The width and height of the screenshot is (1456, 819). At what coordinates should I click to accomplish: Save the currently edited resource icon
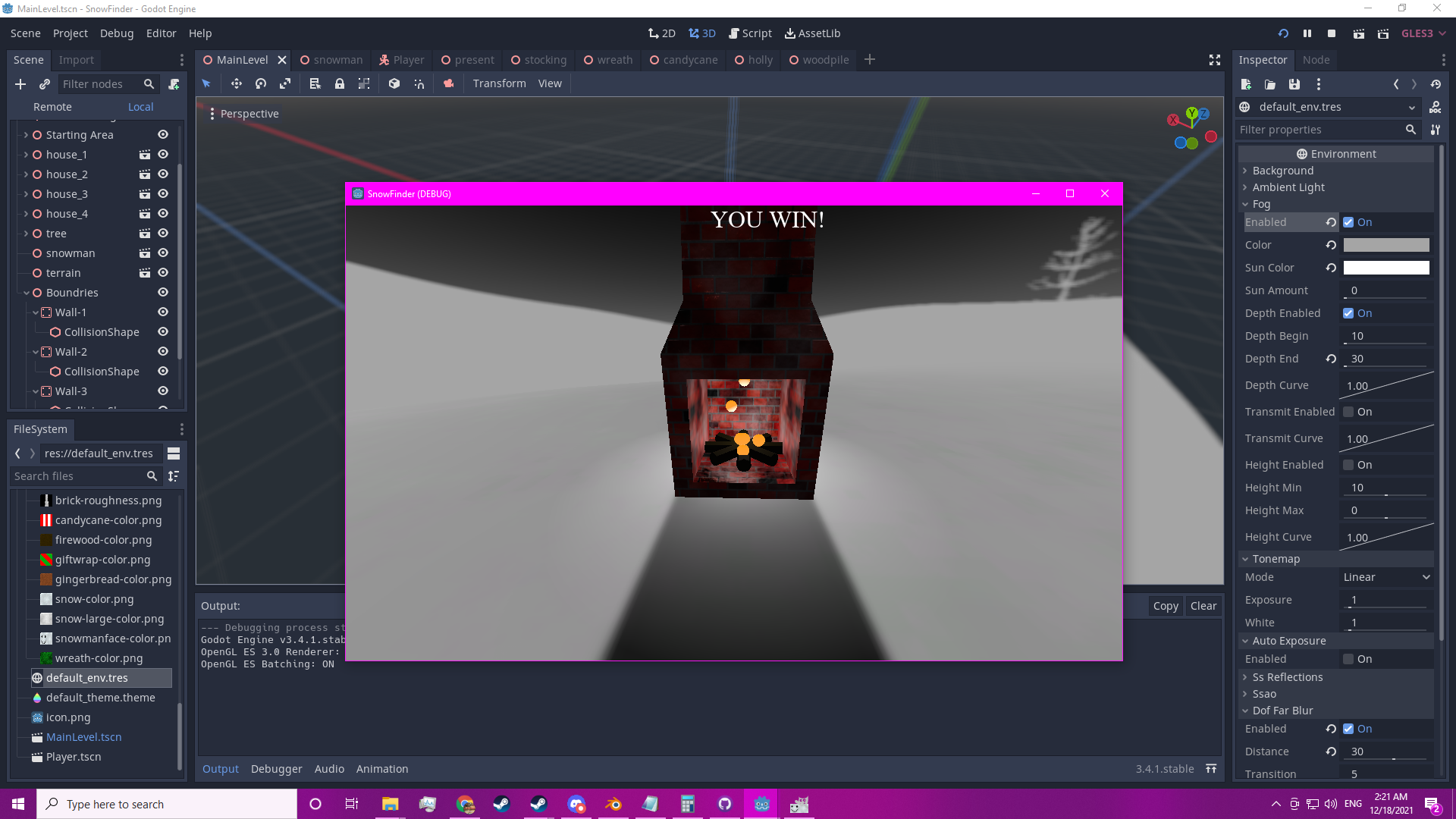click(1294, 84)
